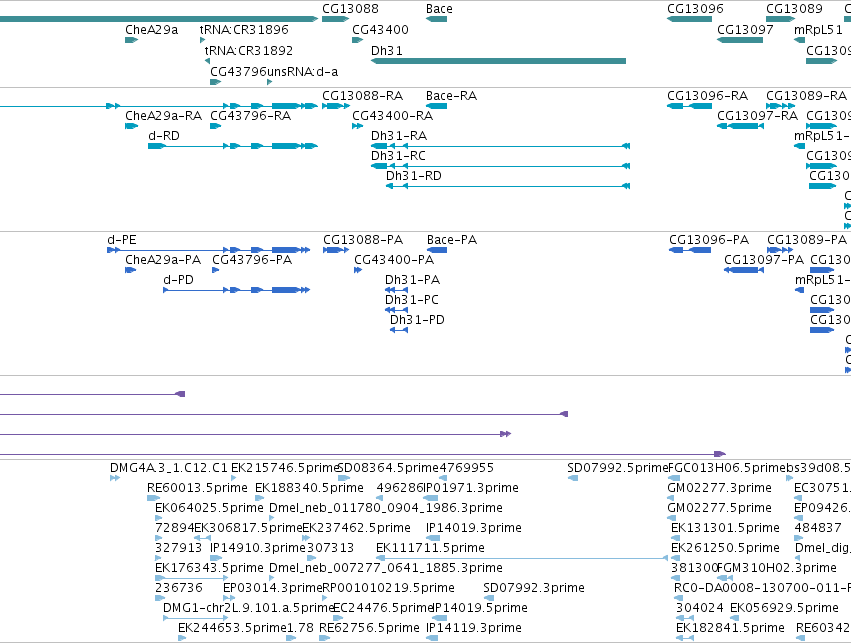Image resolution: width=851 pixels, height=643 pixels.
Task: Click the CG13089-PA protein label
Action: click(807, 240)
